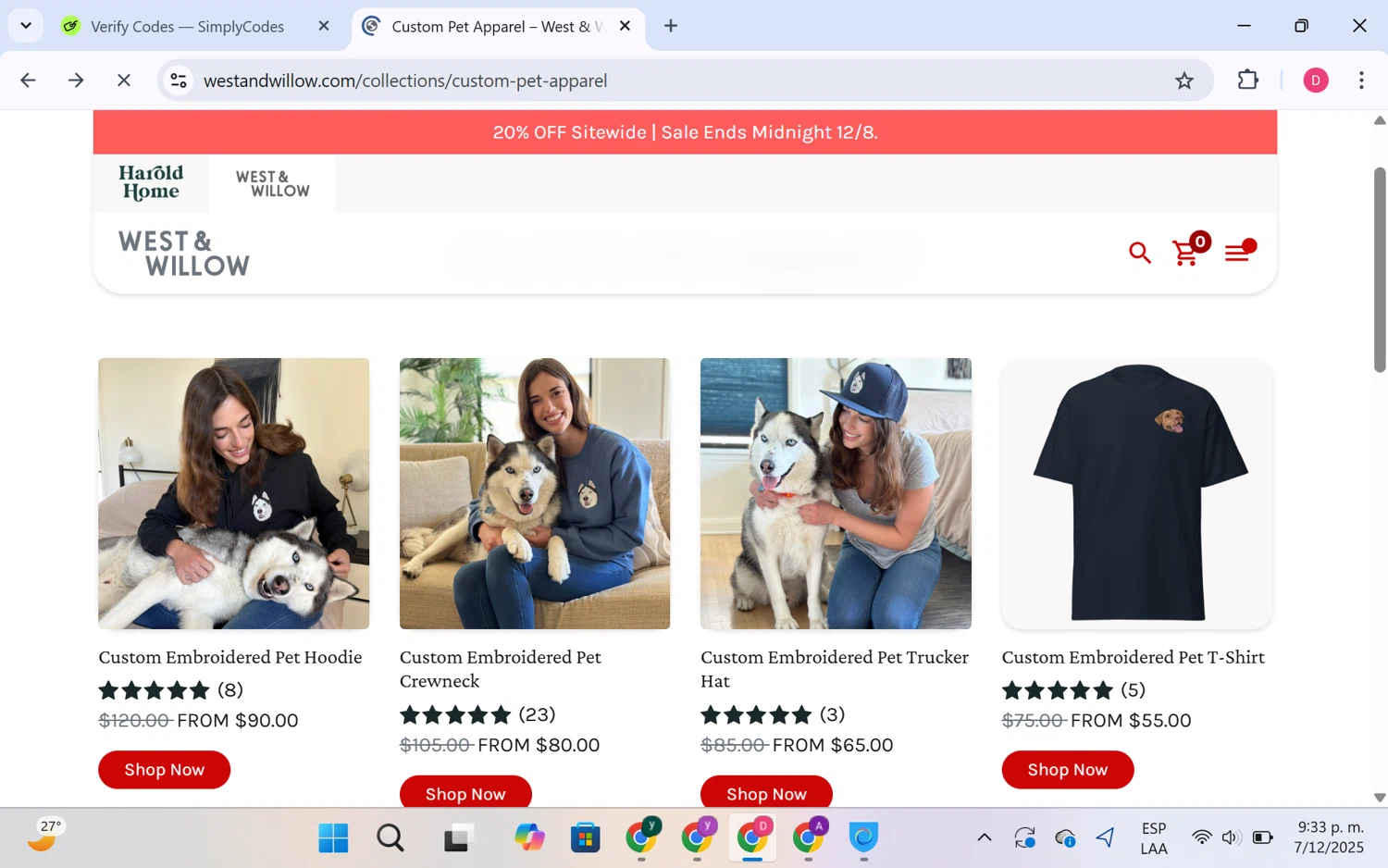This screenshot has height=868, width=1388.
Task: Open the Pet T-Shirt product image
Action: pos(1136,493)
